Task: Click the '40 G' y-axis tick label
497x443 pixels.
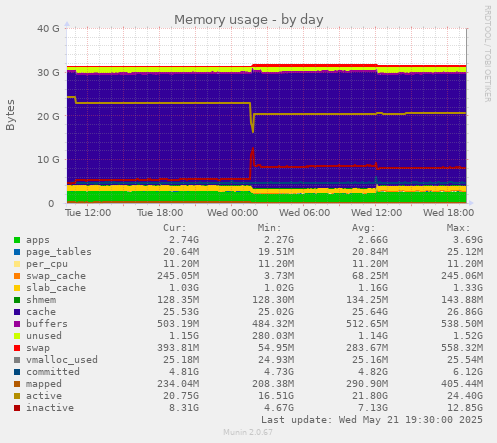Action: [x=48, y=29]
